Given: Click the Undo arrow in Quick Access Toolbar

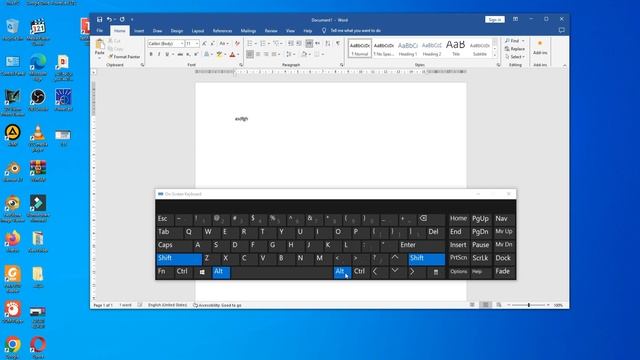Looking at the screenshot, I should (x=109, y=19).
